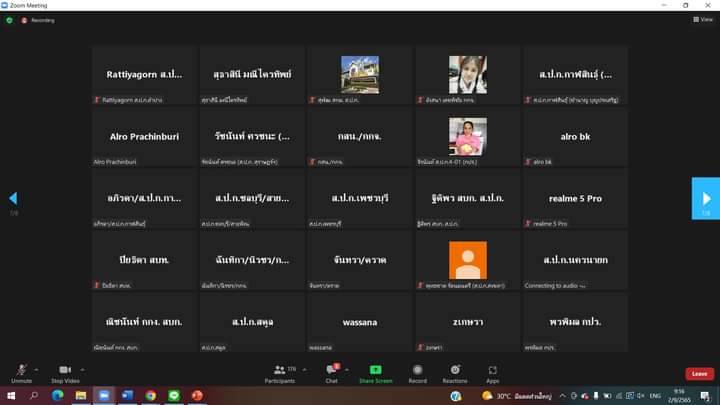Viewport: 720px width, 405px height.
Task: Open Google Chrome from the taskbar
Action: coord(150,396)
